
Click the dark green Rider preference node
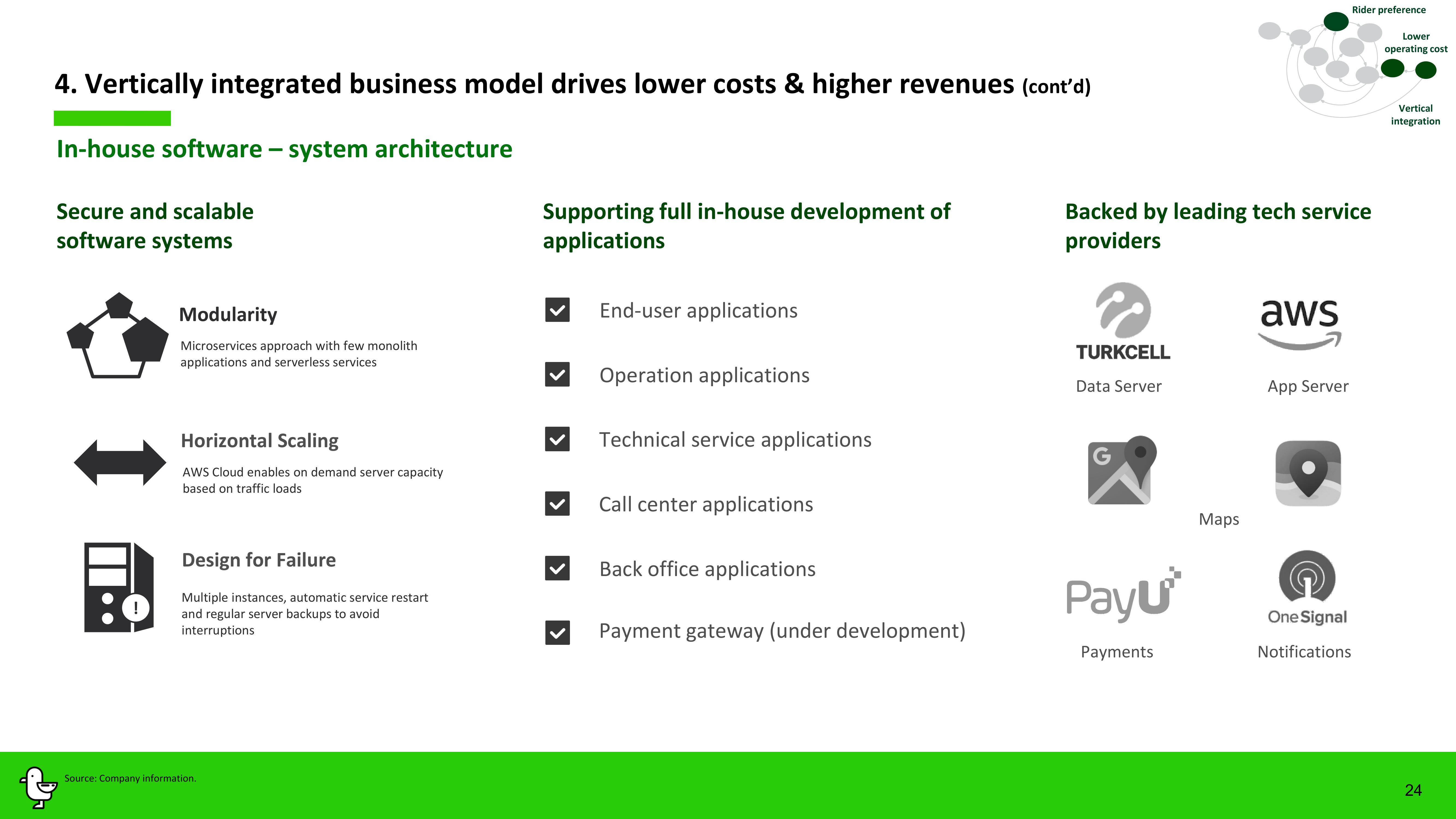1336,22
